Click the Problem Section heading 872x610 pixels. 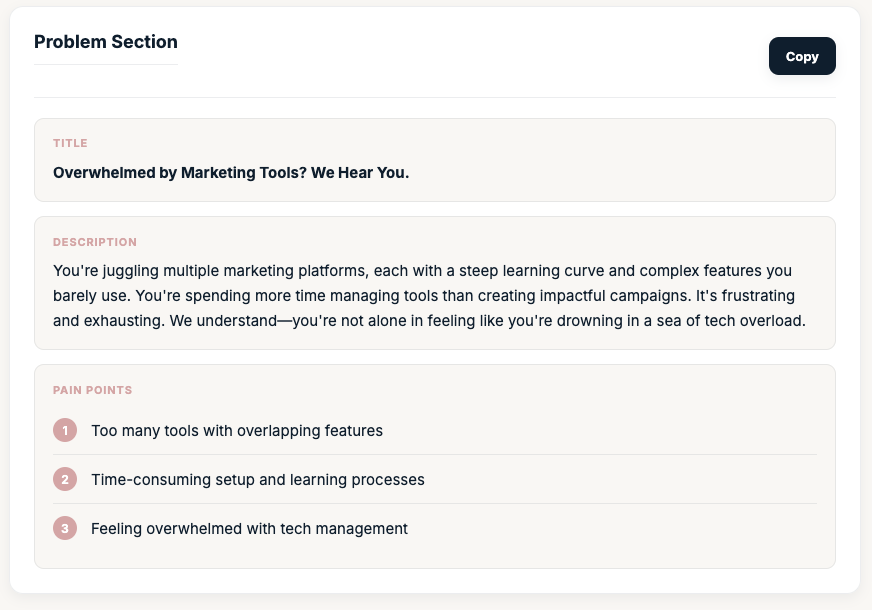coord(106,42)
